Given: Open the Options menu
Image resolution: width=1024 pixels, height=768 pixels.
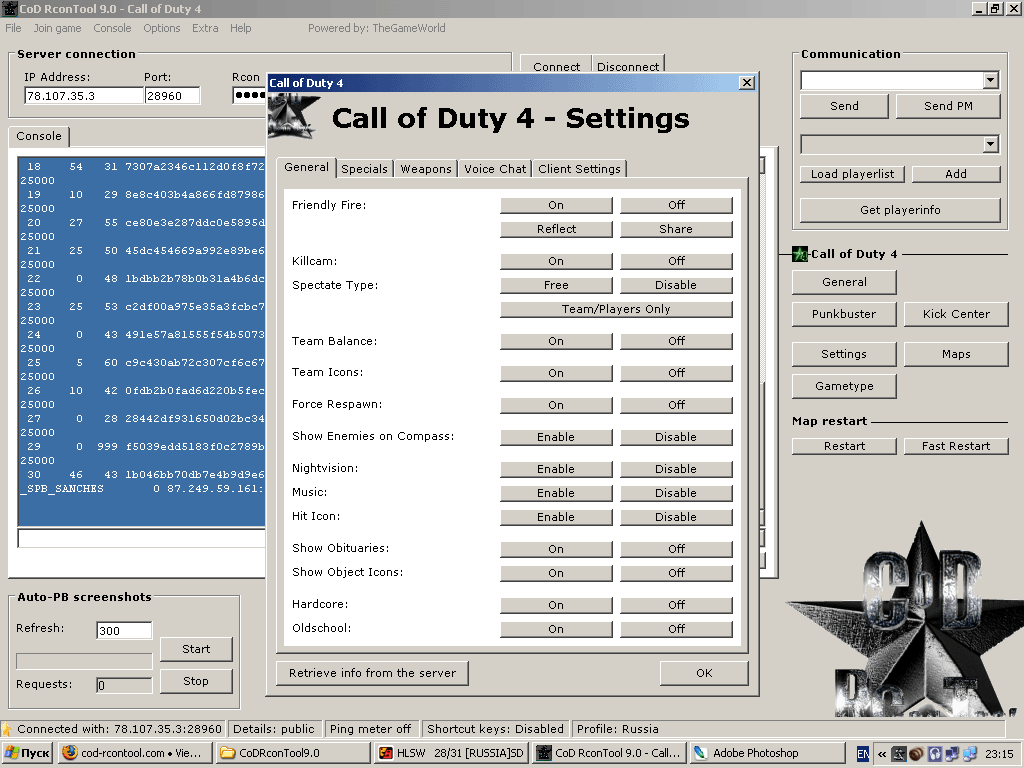Looking at the screenshot, I should click(162, 28).
